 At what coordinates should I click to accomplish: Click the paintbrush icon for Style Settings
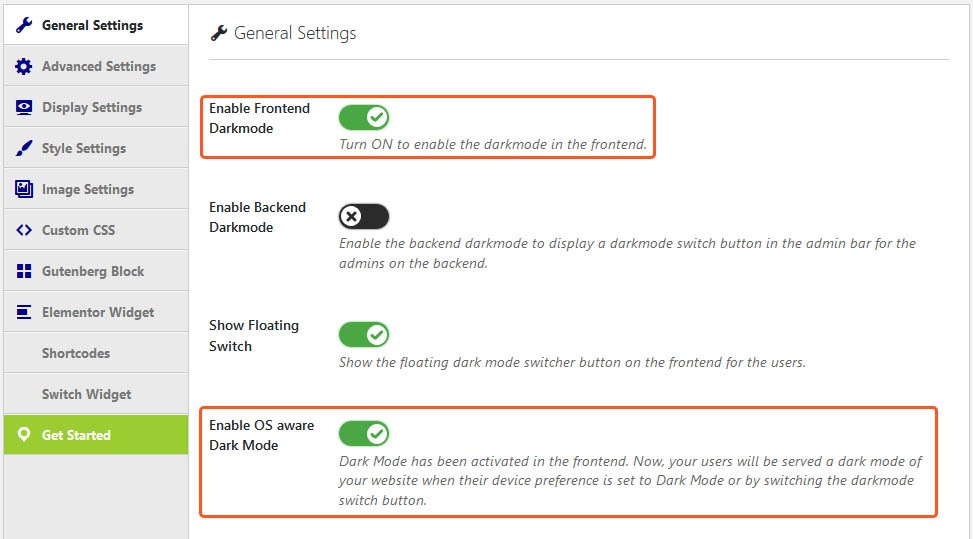point(24,148)
